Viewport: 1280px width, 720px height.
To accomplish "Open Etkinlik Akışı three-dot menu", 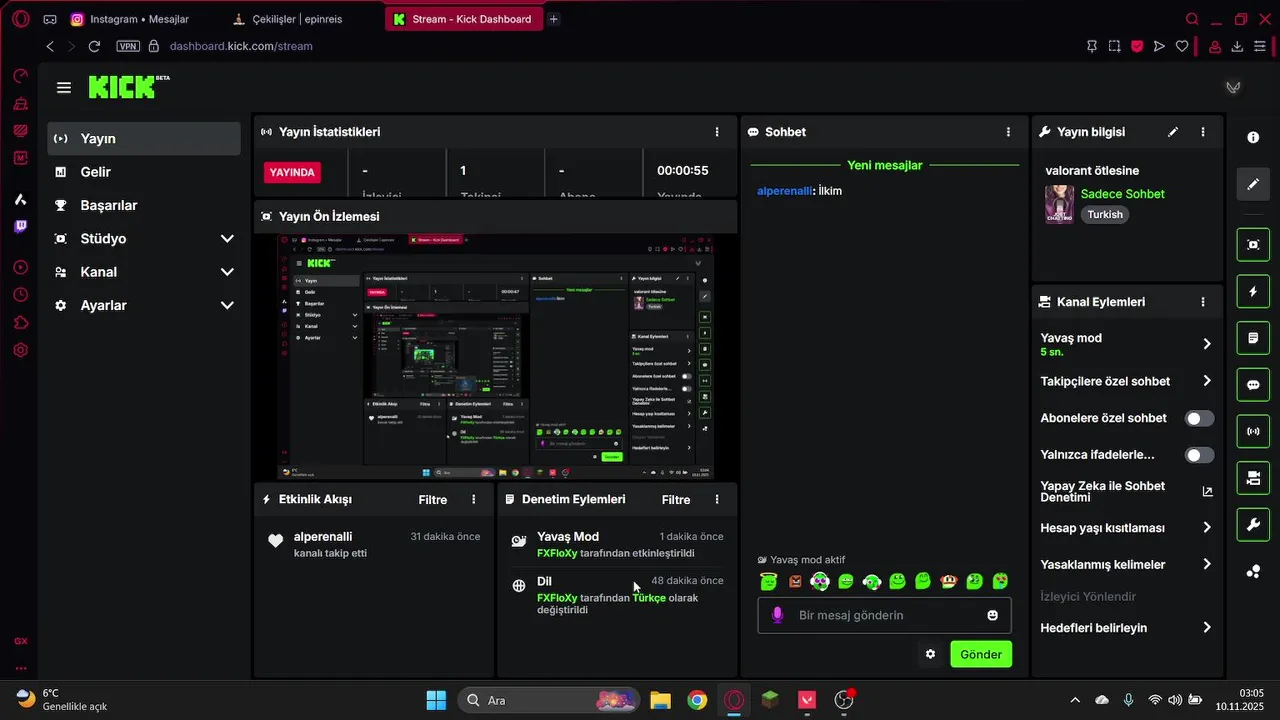I will 474,499.
